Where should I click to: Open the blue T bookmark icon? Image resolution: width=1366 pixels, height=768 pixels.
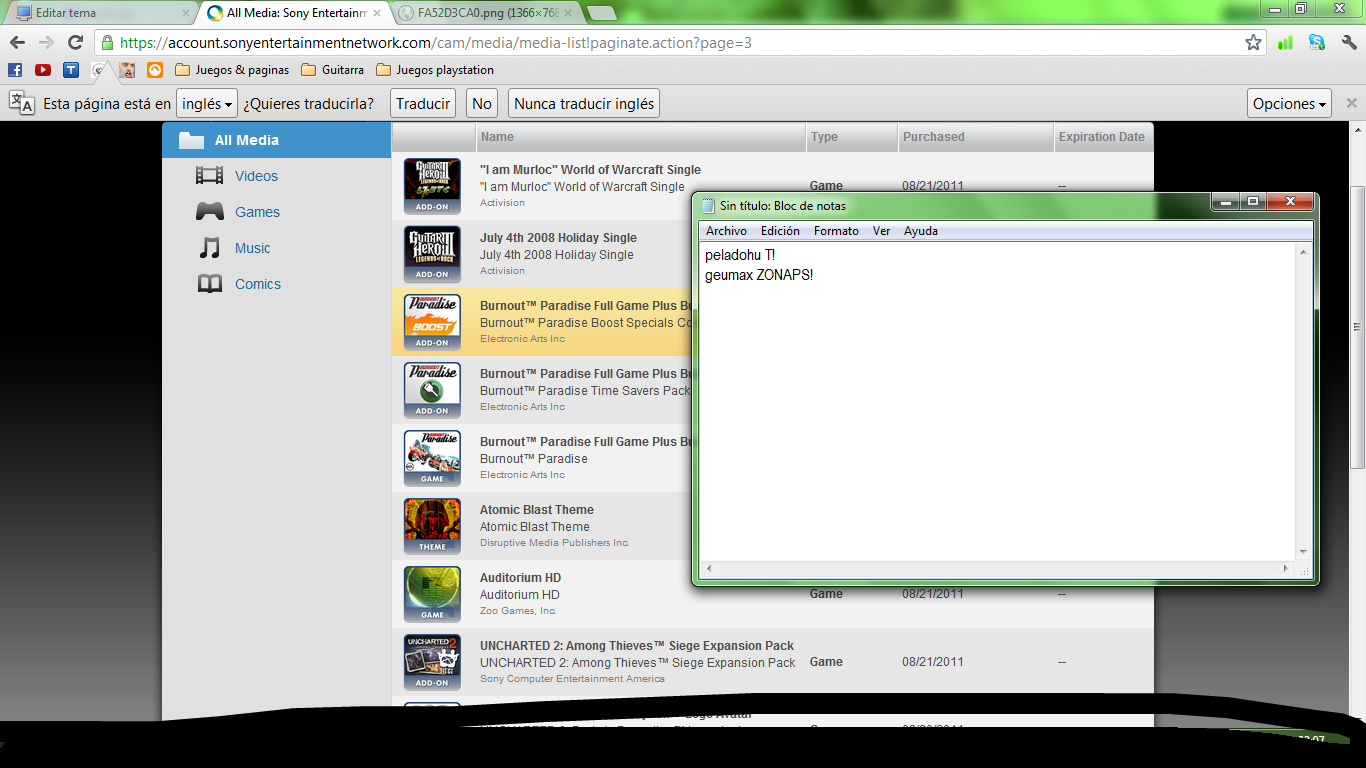click(71, 70)
